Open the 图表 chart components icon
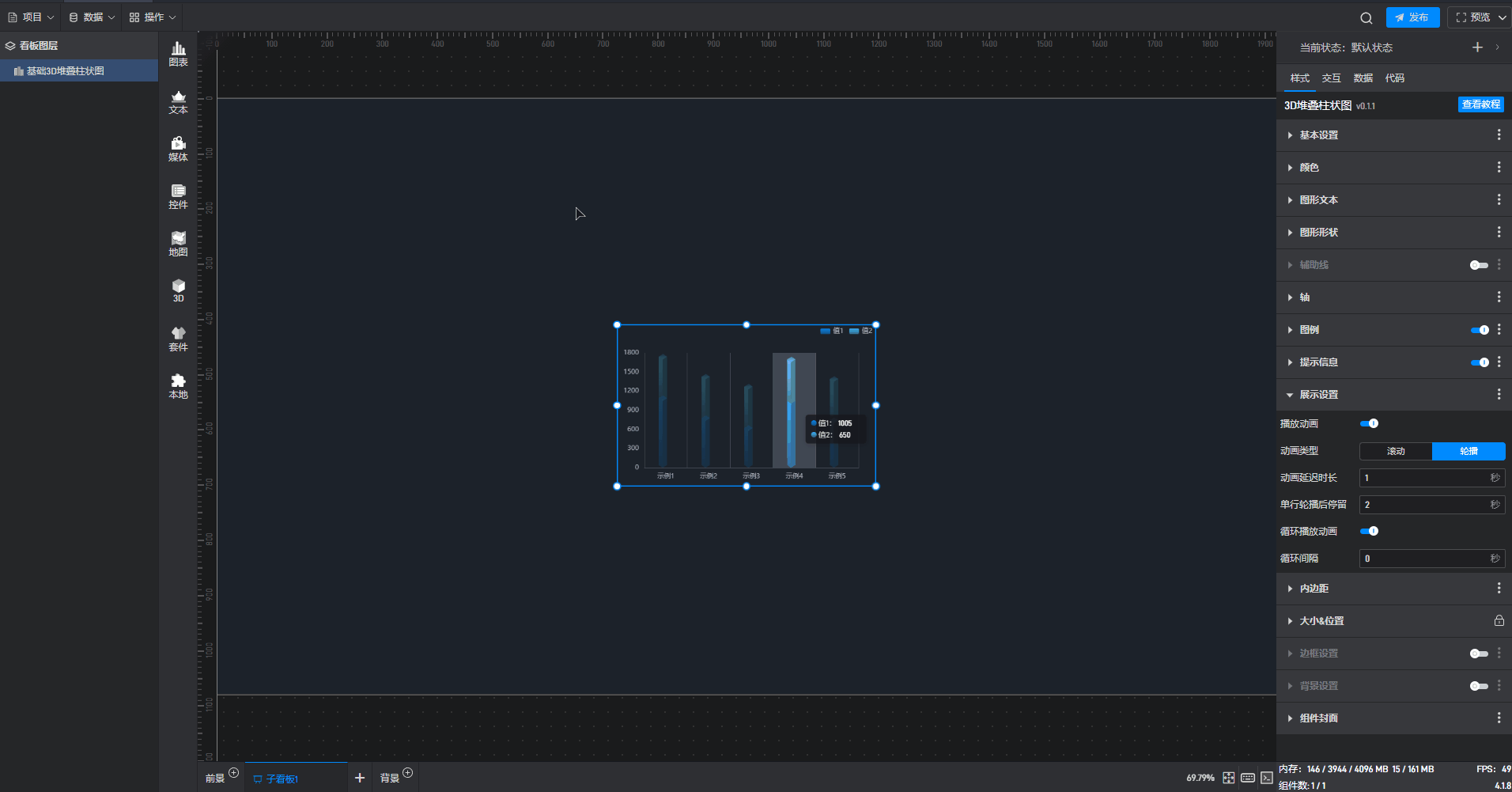1512x792 pixels. pyautogui.click(x=178, y=54)
